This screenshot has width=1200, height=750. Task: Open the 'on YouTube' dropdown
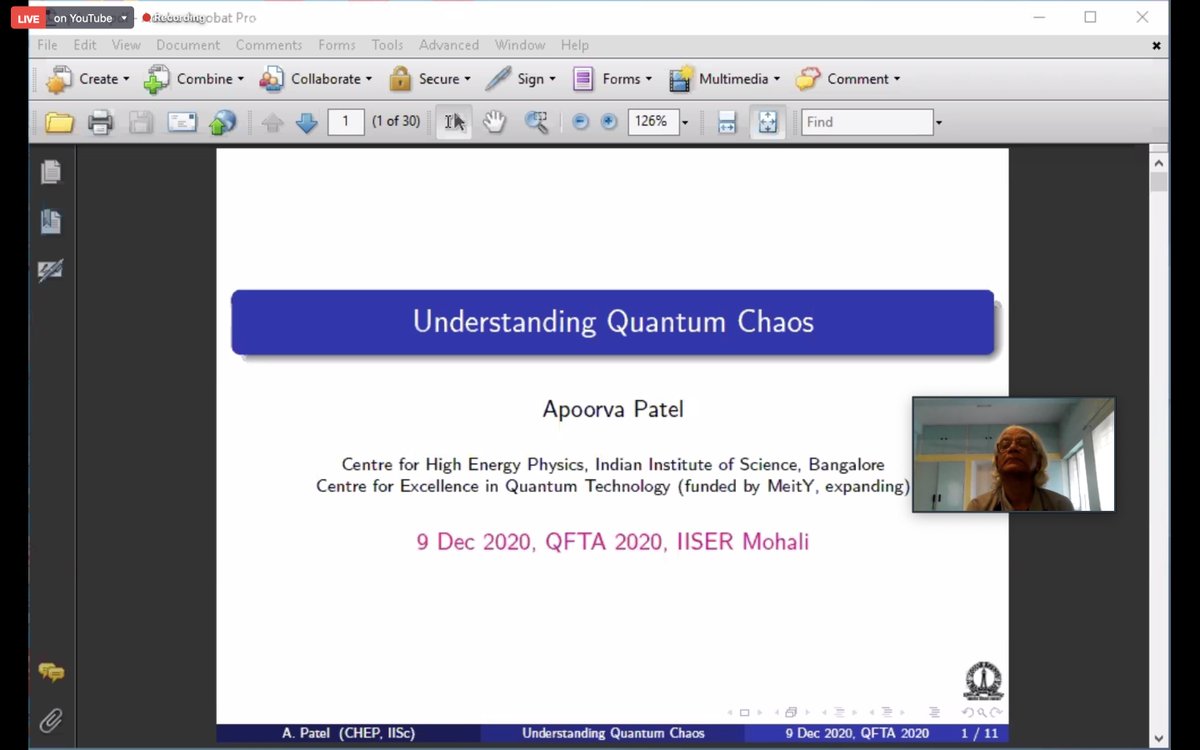coord(91,18)
